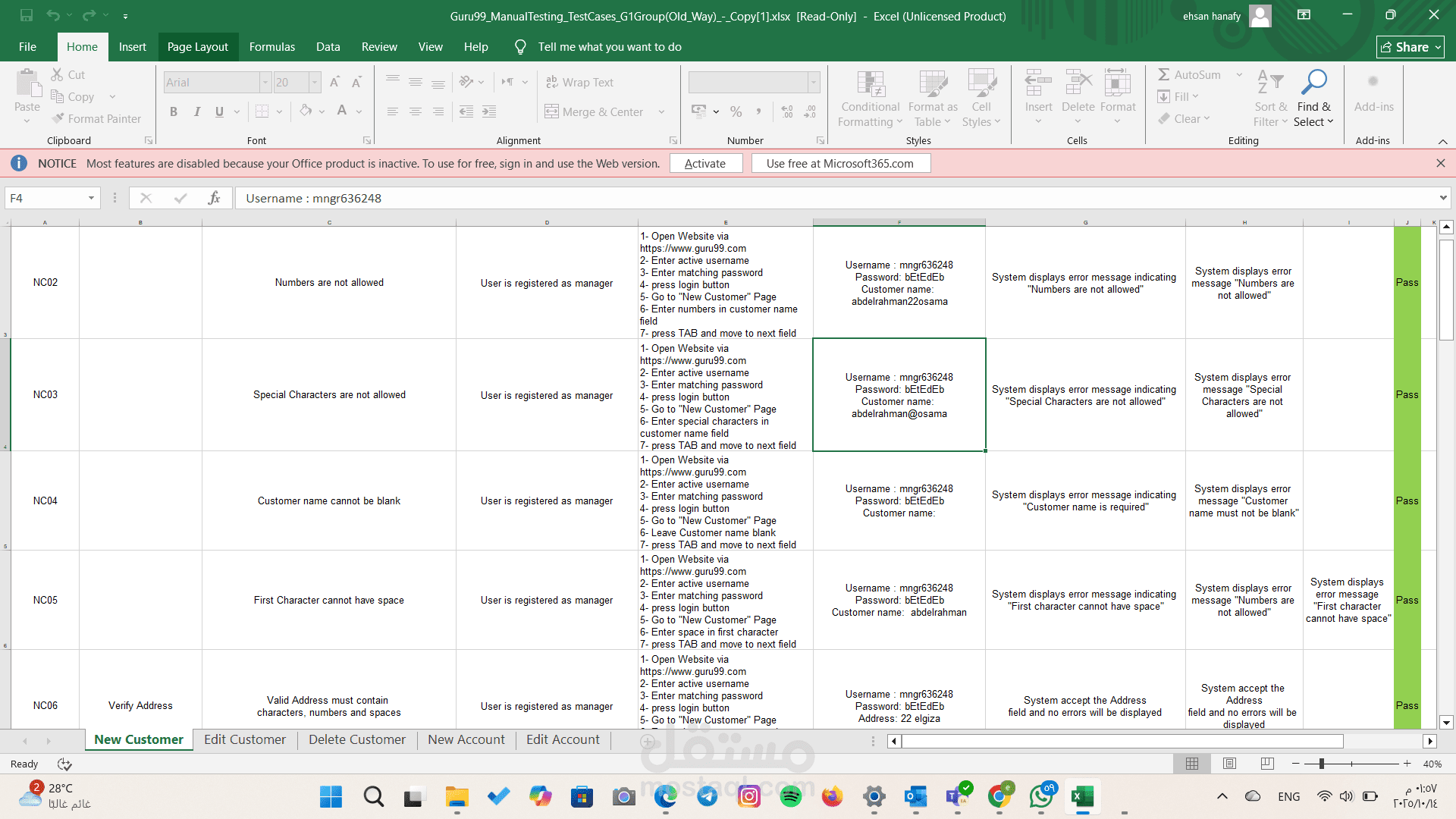
Task: Toggle Wrap Text option
Action: (580, 82)
